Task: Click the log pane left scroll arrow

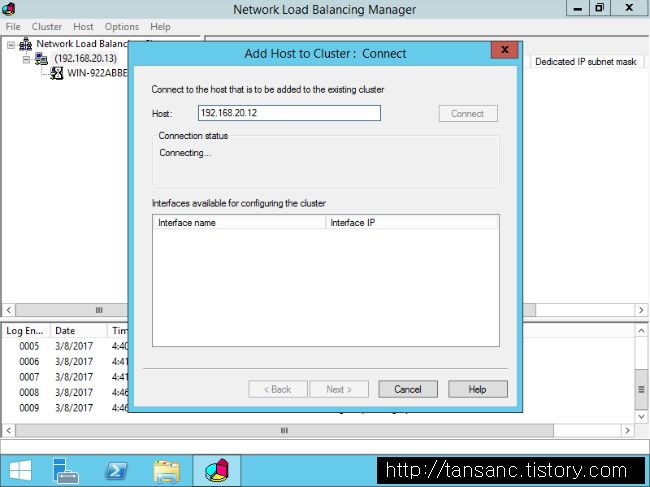Action: point(9,431)
